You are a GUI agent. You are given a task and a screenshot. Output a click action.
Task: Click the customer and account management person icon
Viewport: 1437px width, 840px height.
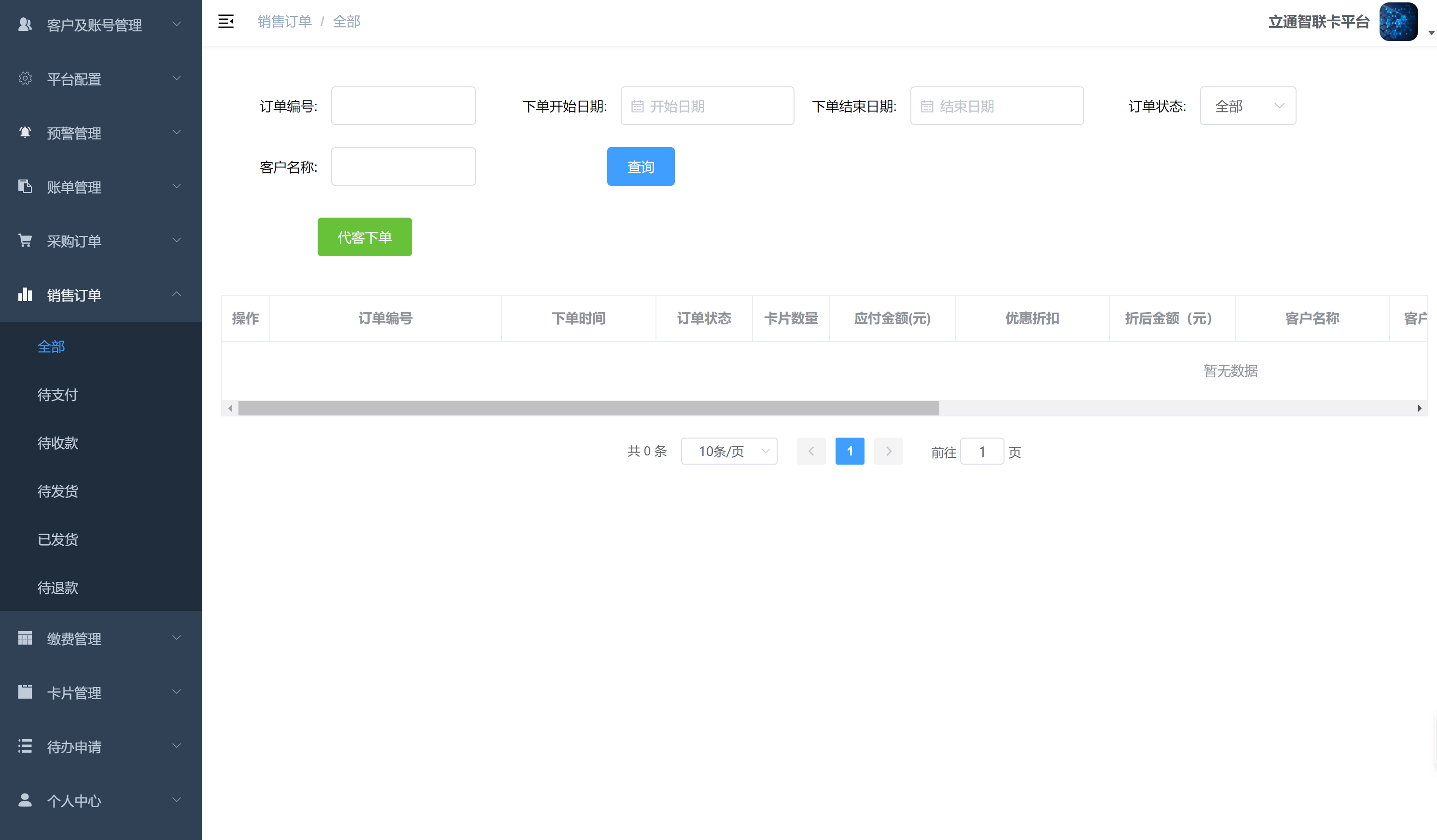pos(25,24)
